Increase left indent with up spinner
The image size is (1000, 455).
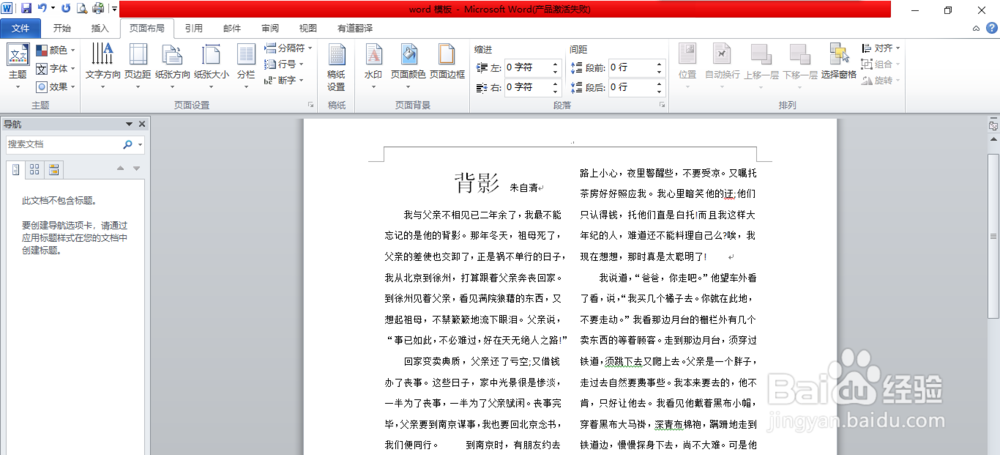coord(555,64)
